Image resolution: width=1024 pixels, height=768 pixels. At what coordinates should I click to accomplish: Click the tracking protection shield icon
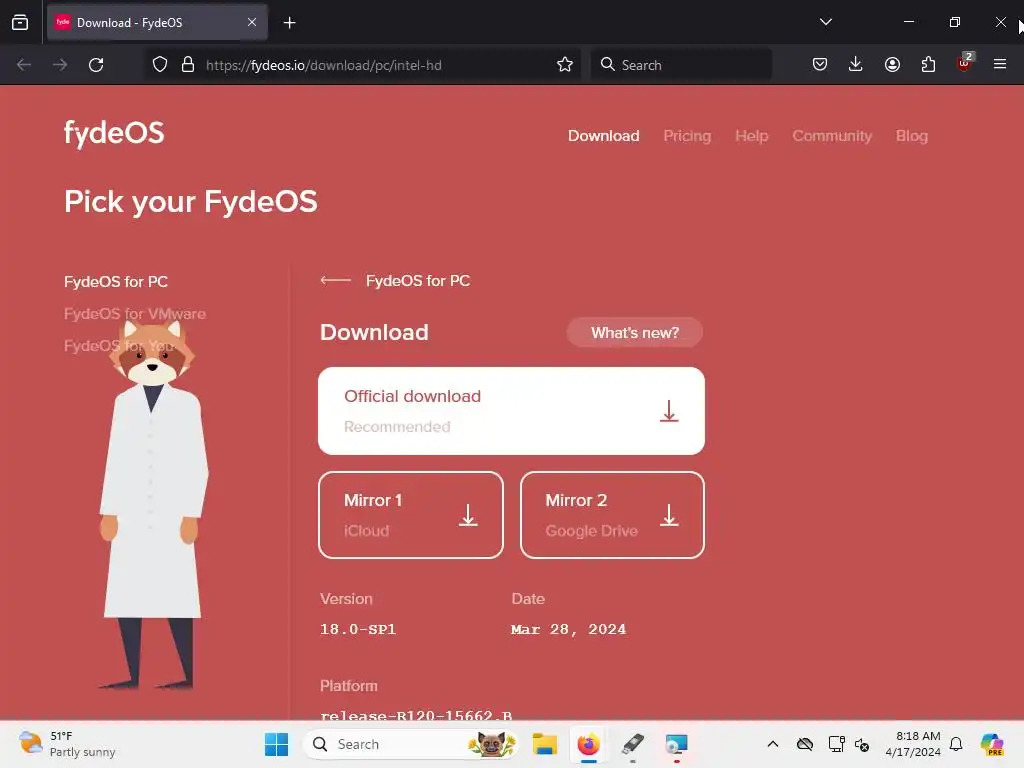pos(160,65)
